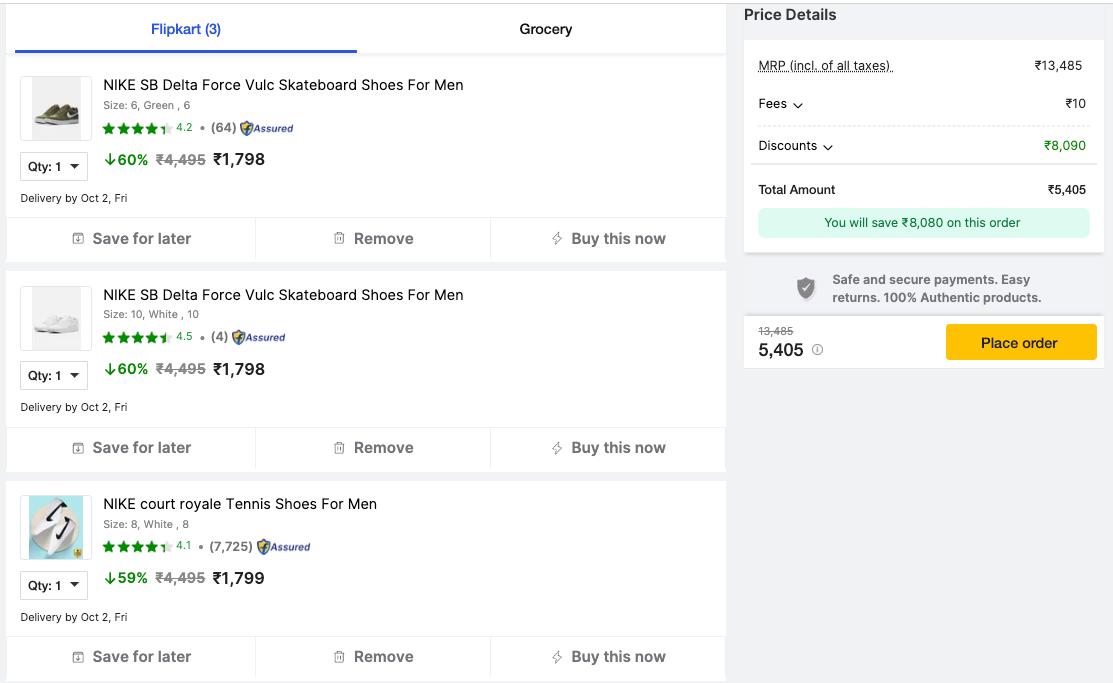
Task: Save white size 10 shoes for later
Action: 131,448
